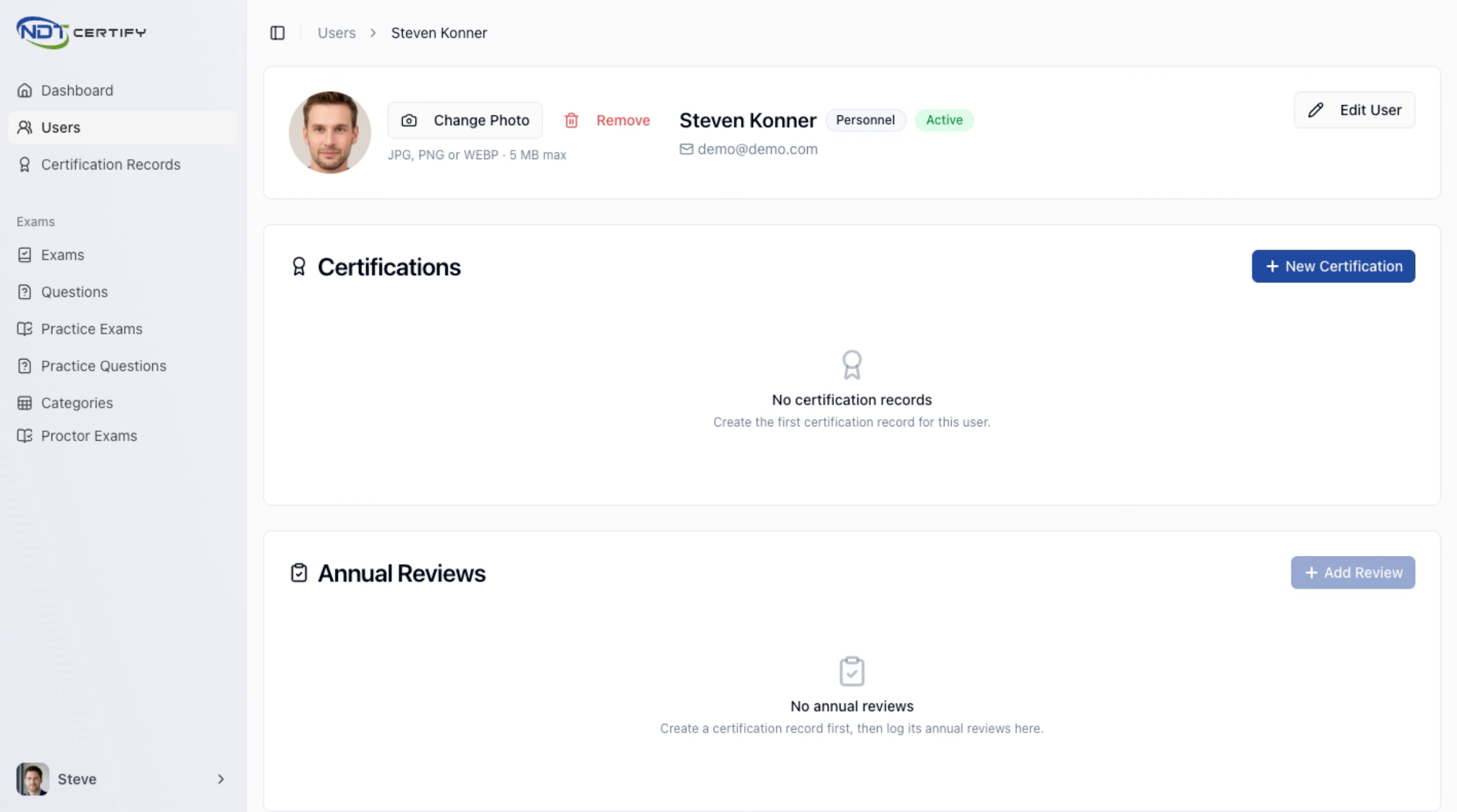The image size is (1457, 812).
Task: Open Certification Records in sidebar
Action: [122, 165]
